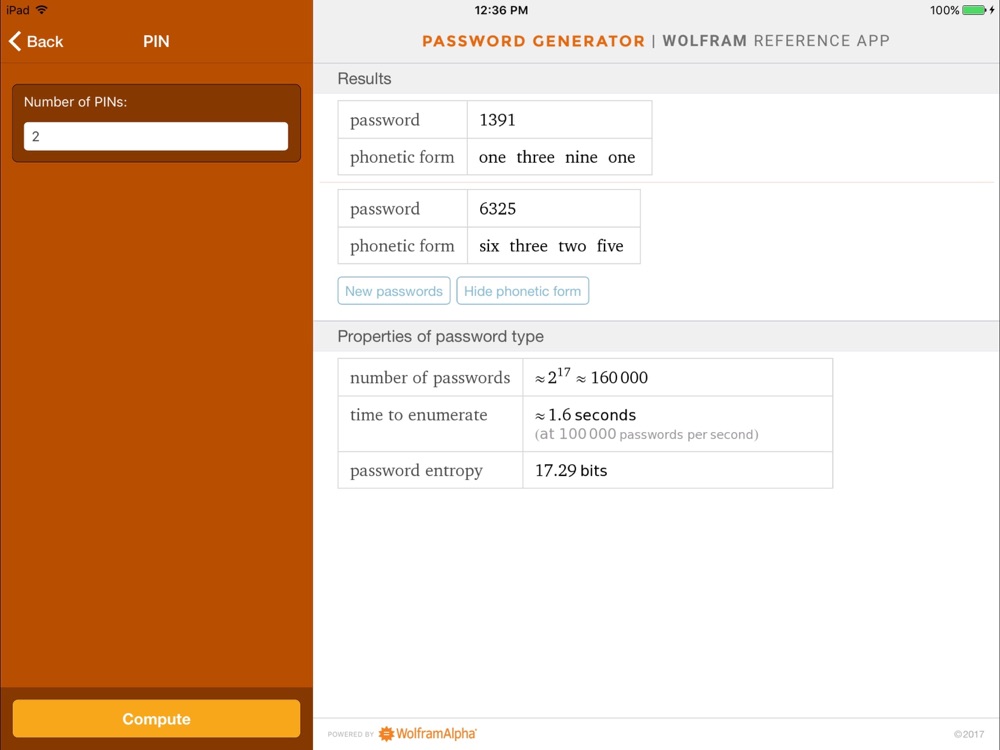Generate new passwords
The width and height of the screenshot is (1000, 750).
point(393,291)
